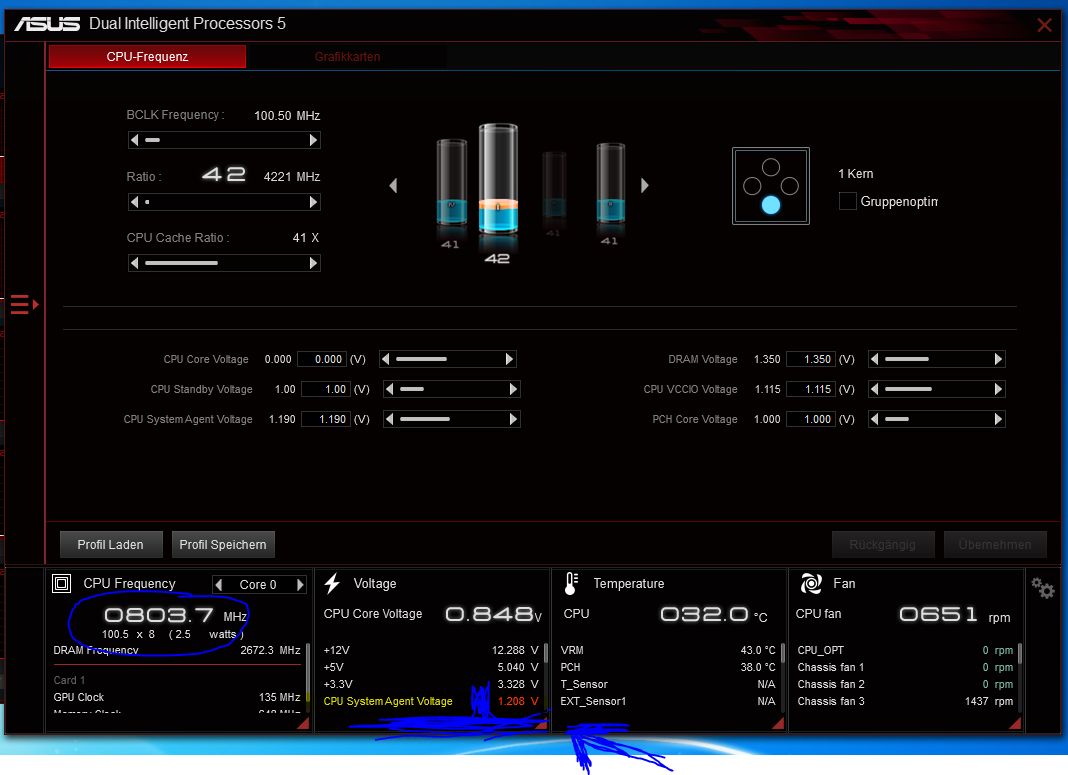Lower PCH Core Voltage with left arrow
This screenshot has width=1068, height=775.
[x=875, y=419]
